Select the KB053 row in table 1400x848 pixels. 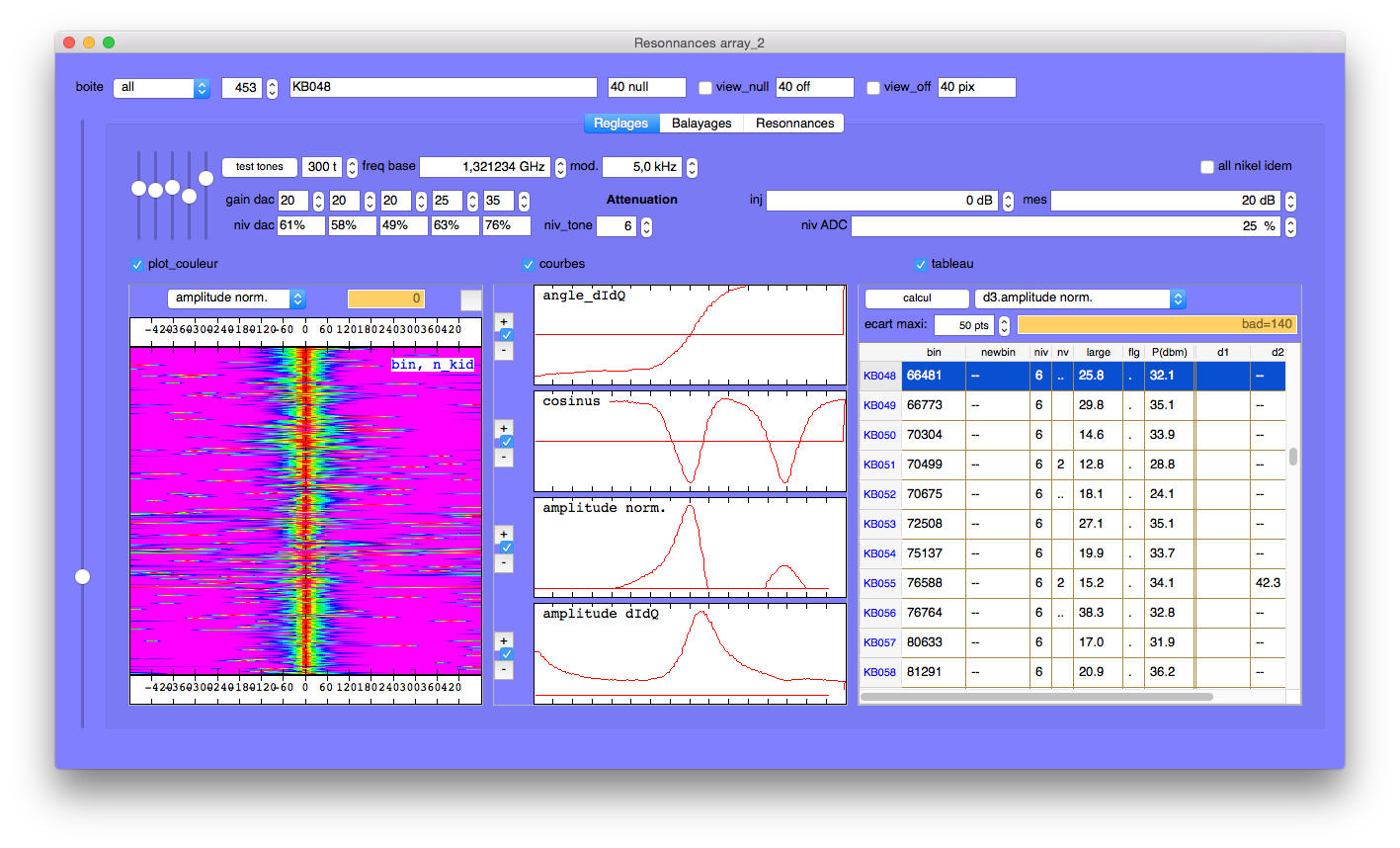[x=879, y=524]
